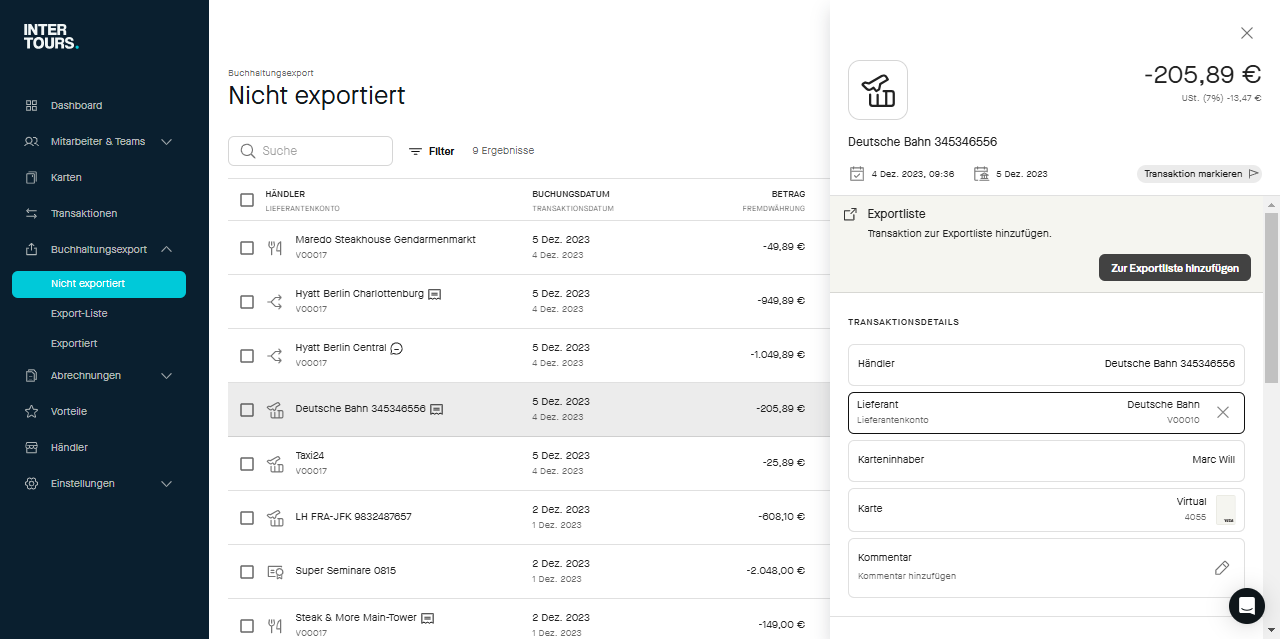Check the Maredo Steakhouse Gendarmenmarkt row checkbox
This screenshot has height=639, width=1280.
[x=247, y=248]
